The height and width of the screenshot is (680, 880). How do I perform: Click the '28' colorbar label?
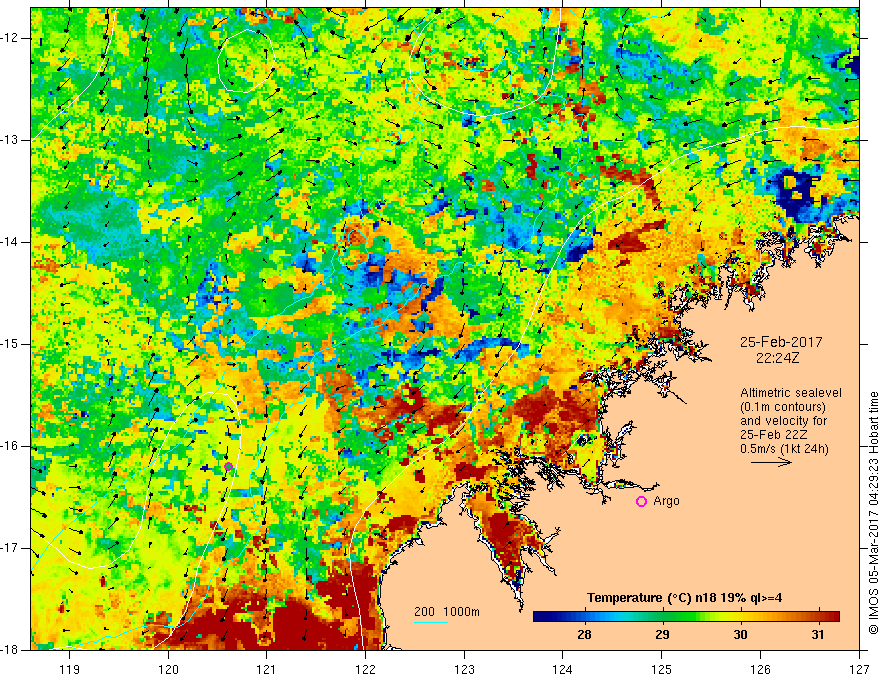click(584, 635)
